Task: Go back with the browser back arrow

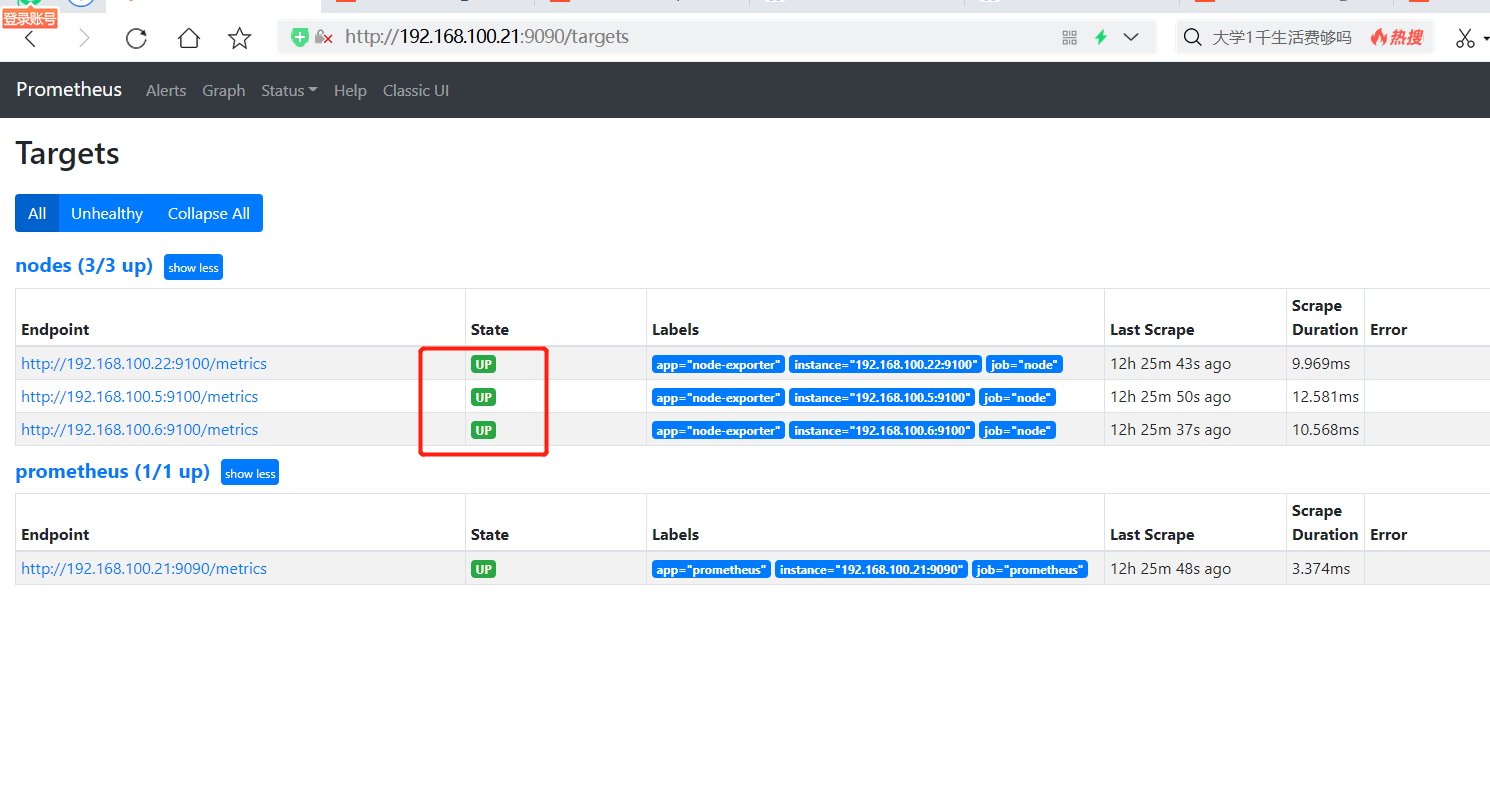Action: coord(30,38)
